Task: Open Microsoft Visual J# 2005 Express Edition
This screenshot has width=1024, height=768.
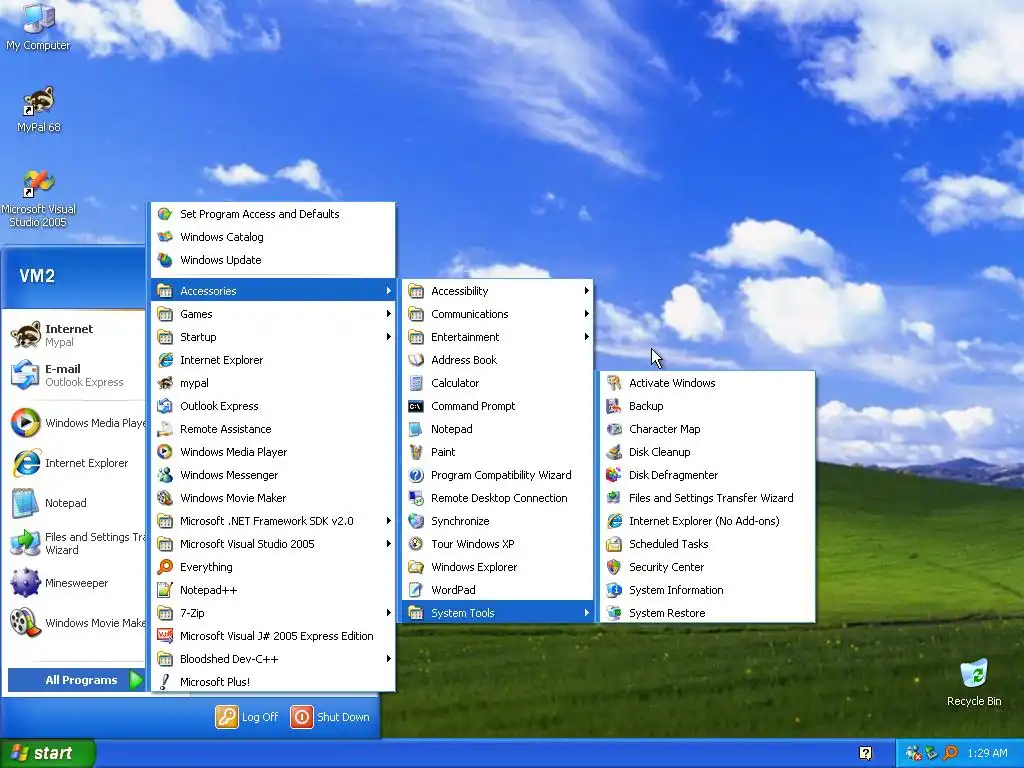Action: pos(273,636)
